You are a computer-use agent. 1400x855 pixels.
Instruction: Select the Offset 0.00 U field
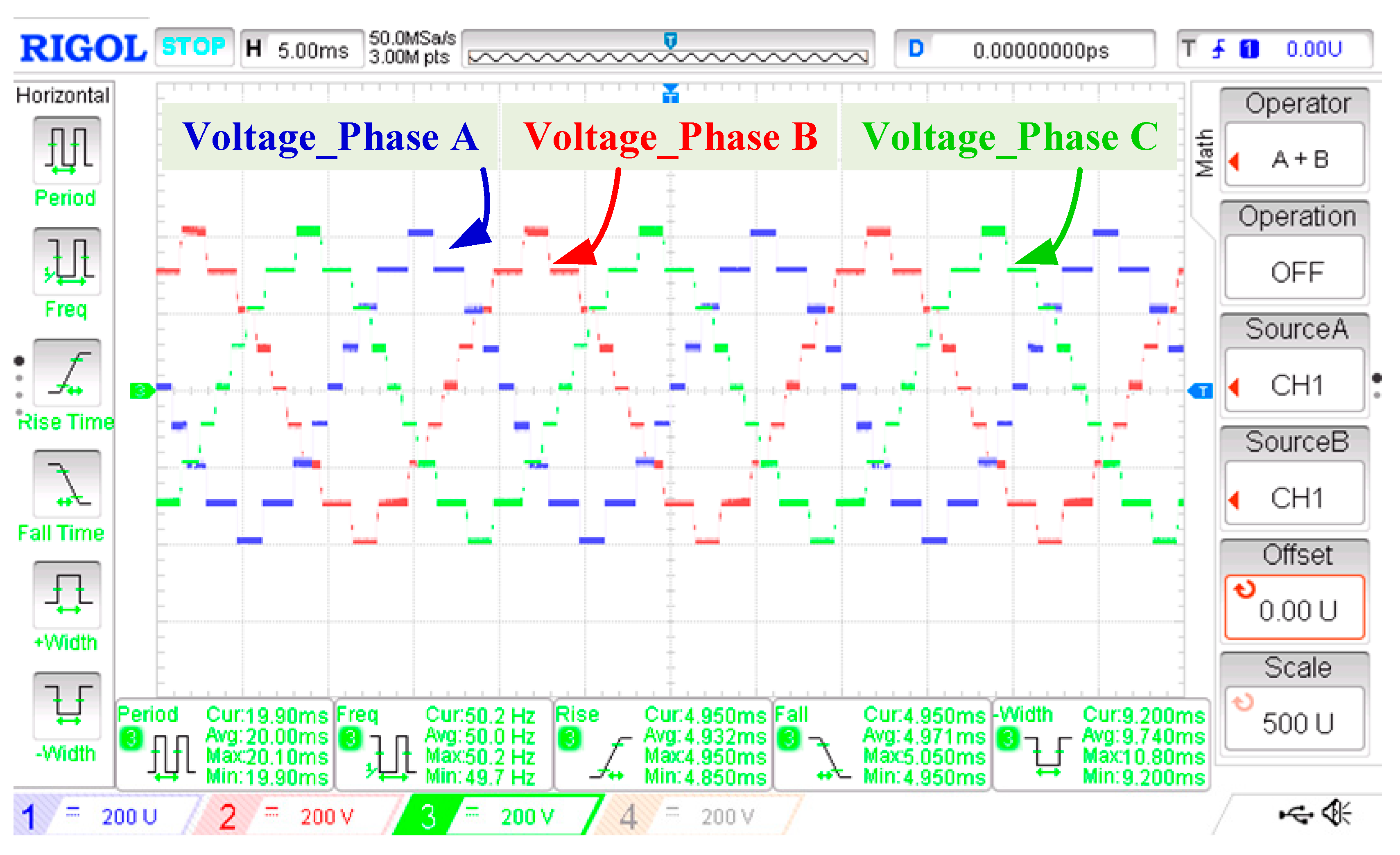point(1295,607)
